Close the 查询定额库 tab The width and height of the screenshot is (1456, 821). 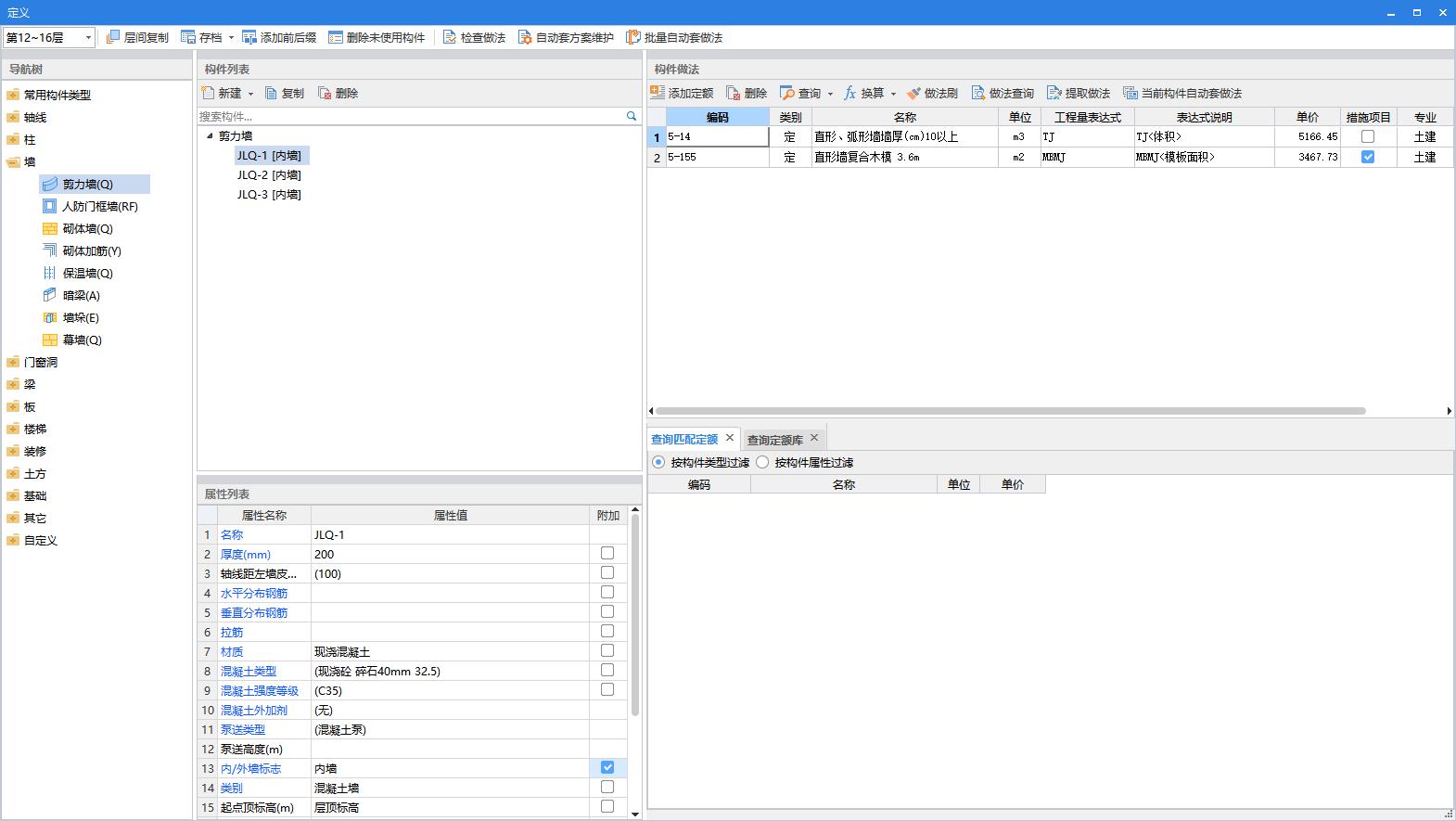pyautogui.click(x=814, y=438)
